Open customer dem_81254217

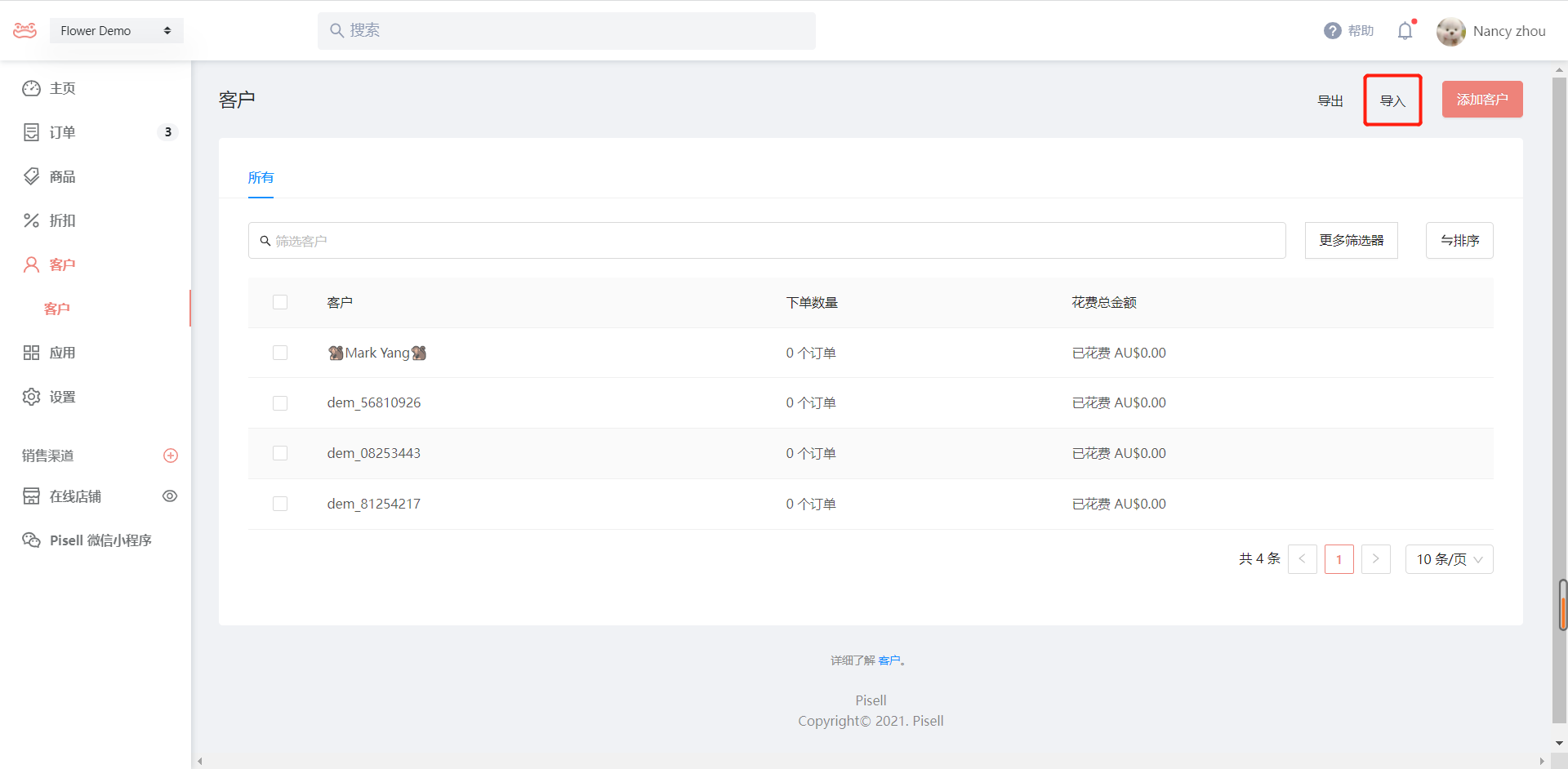[x=374, y=504]
